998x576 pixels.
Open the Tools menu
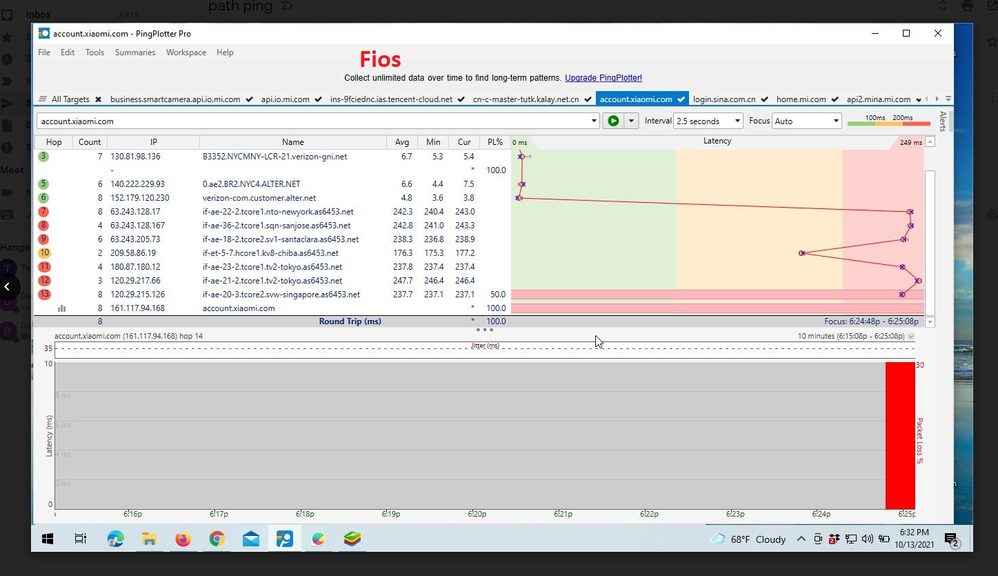(x=95, y=52)
